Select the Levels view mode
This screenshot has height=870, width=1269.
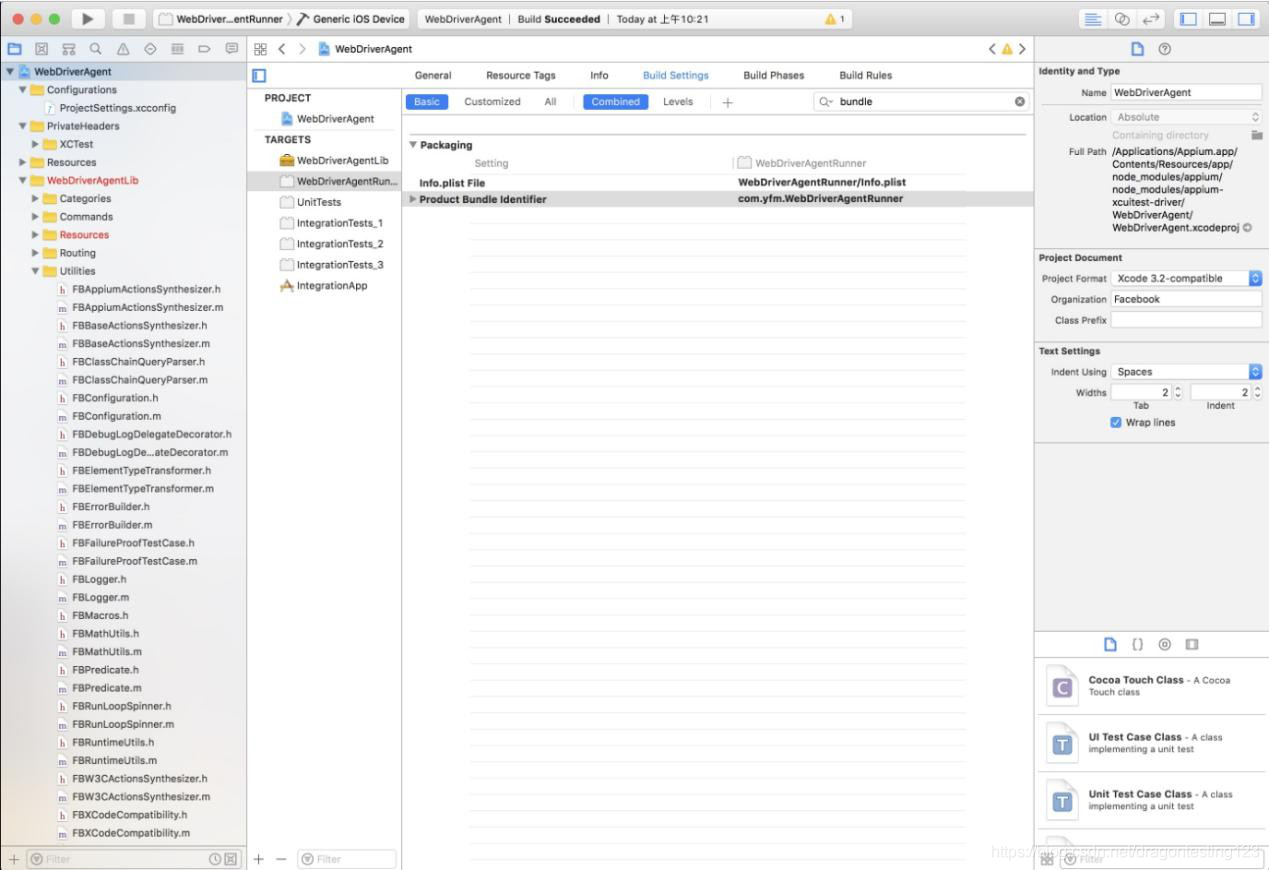[678, 101]
